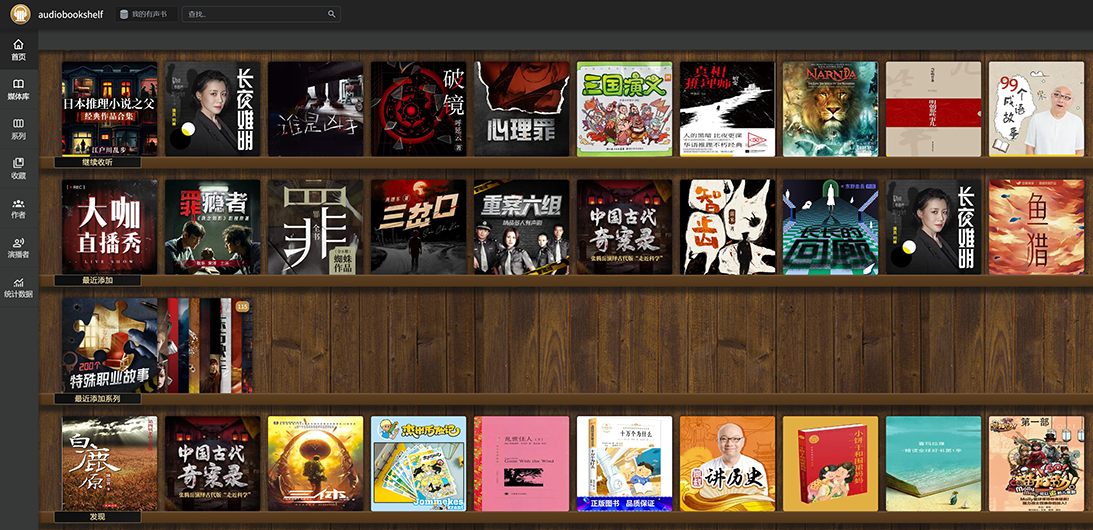Open 破镜 book cover
1093x530 pixels.
click(x=418, y=109)
